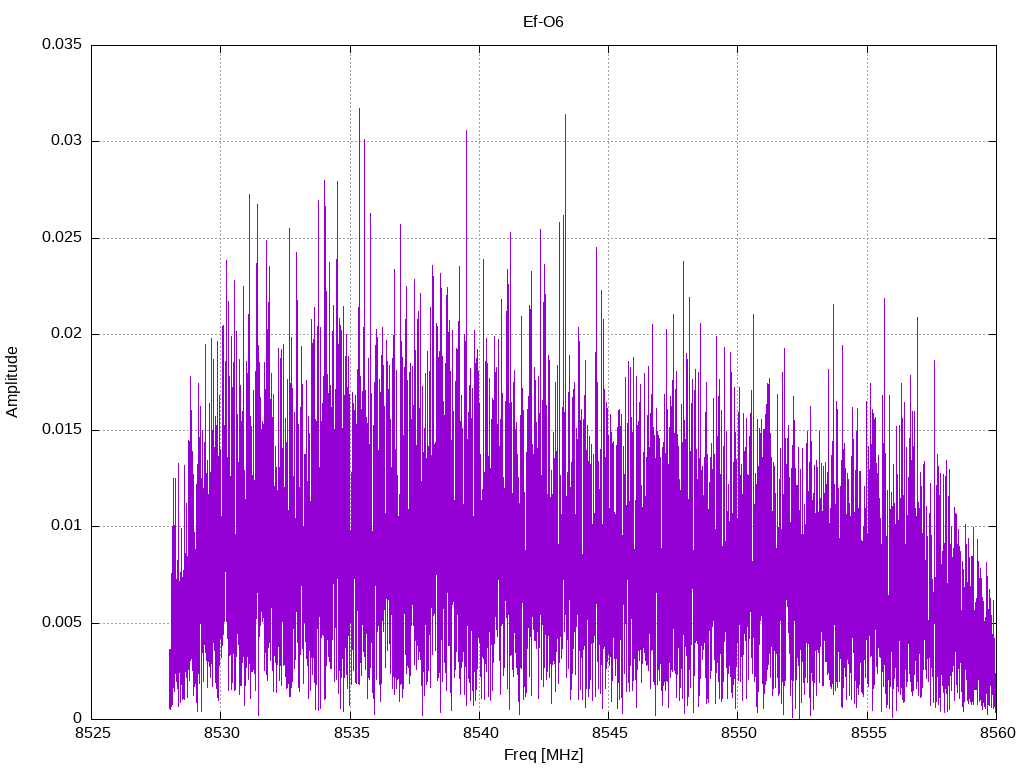
Task: Click the 8530 x-axis tick label
Action: point(222,733)
